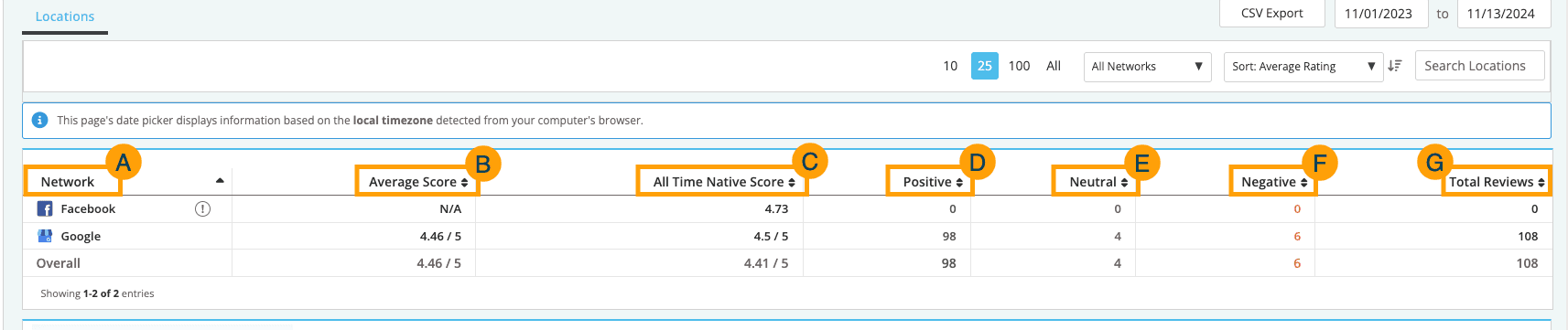Show All entries per page
The image size is (1568, 330).
pyautogui.click(x=1054, y=66)
